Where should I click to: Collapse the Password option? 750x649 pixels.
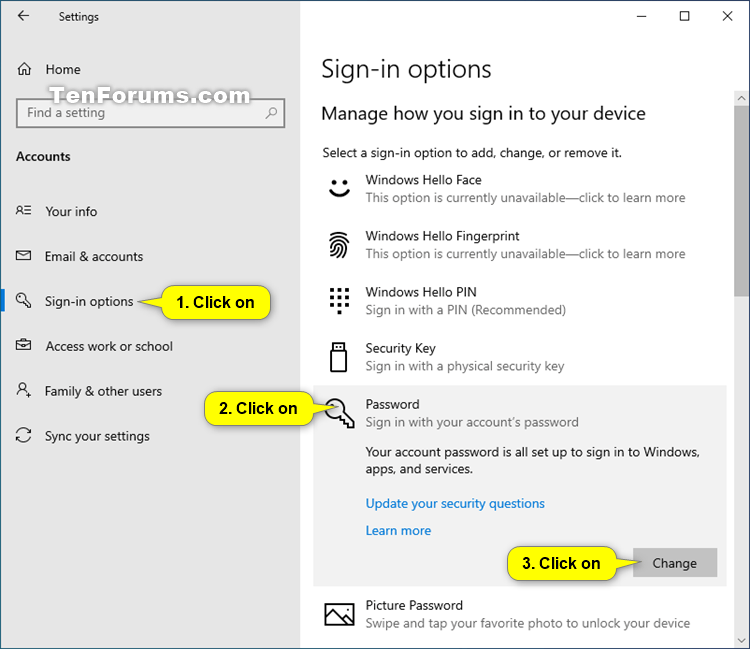[x=519, y=413]
